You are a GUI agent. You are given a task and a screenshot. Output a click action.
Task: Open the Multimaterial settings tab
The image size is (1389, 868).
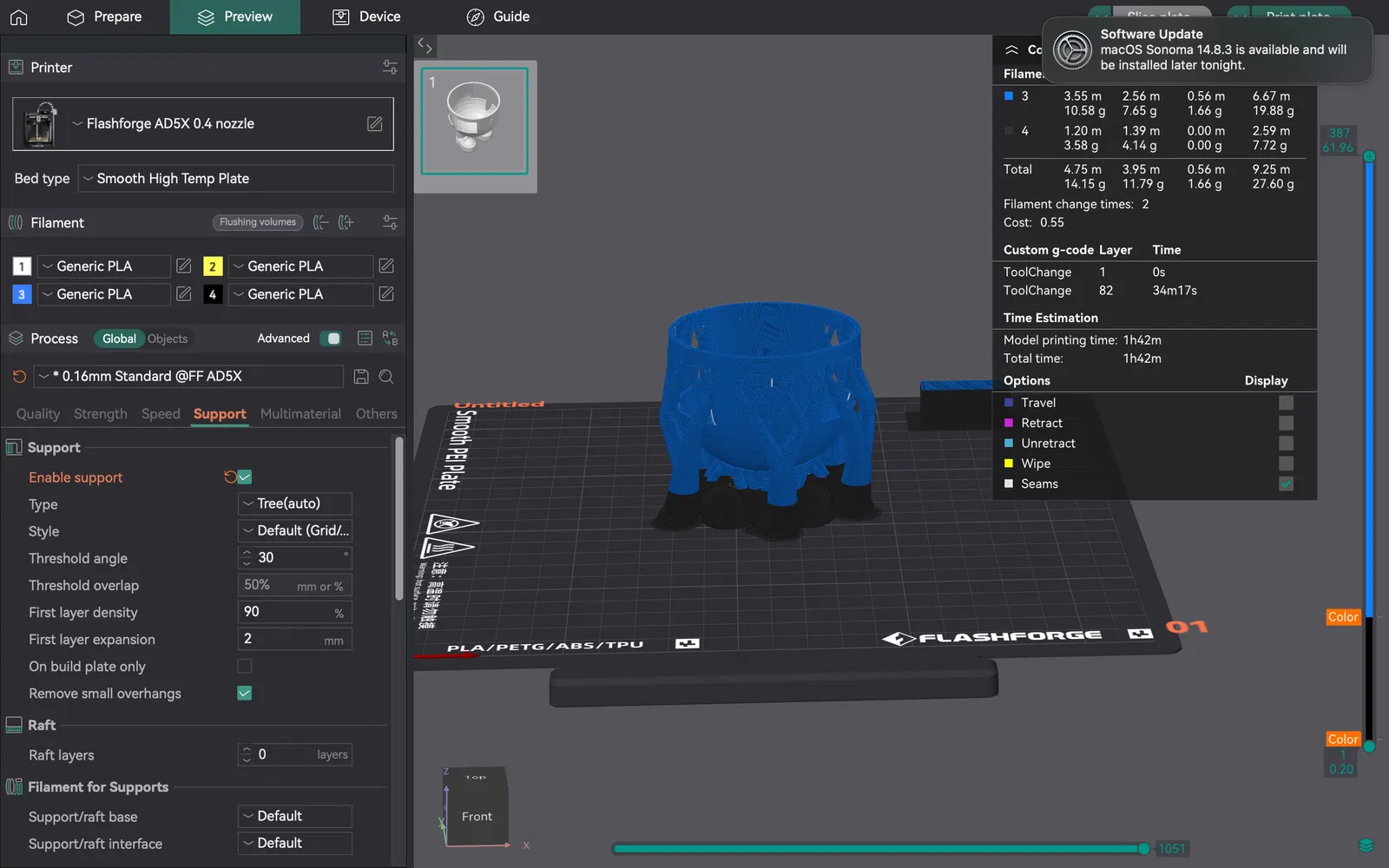coord(300,414)
